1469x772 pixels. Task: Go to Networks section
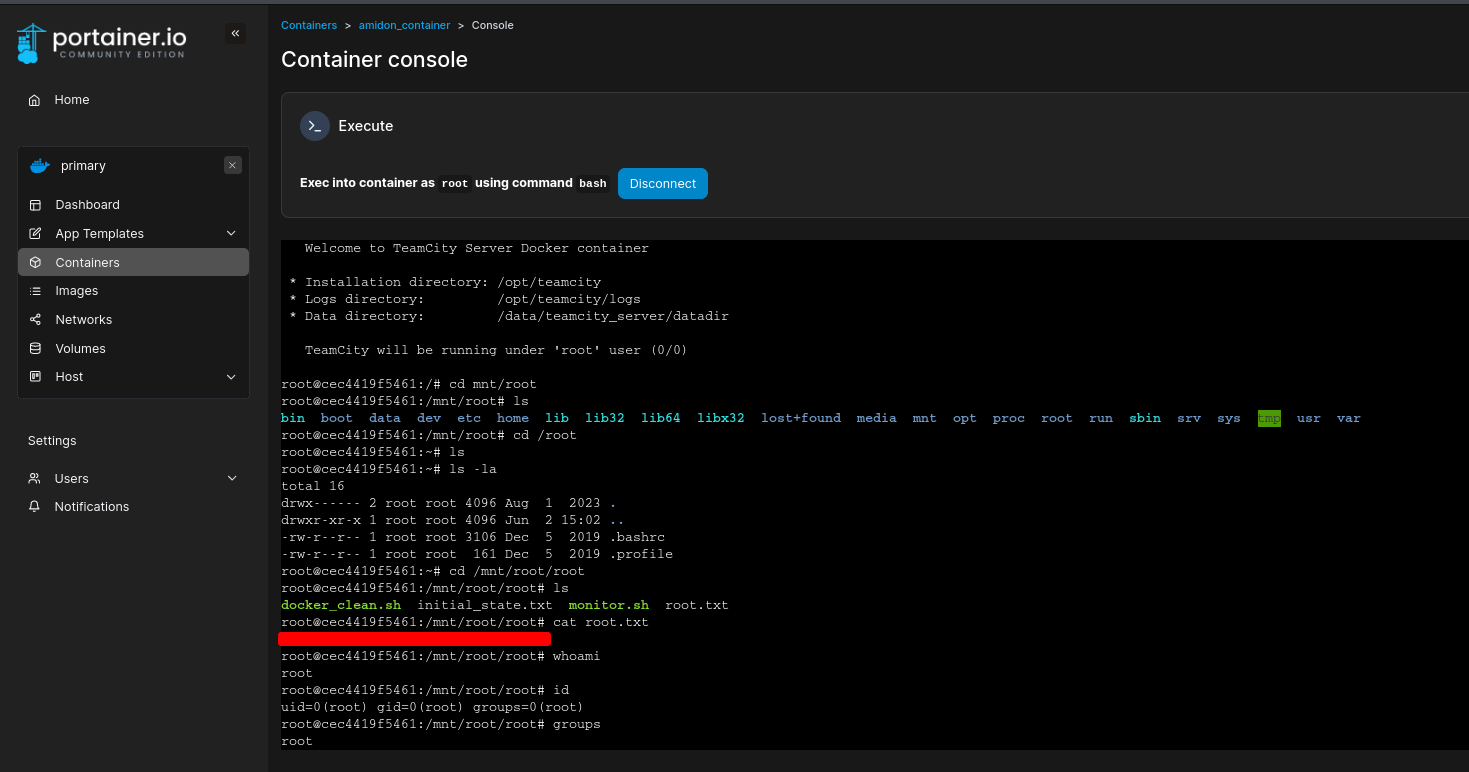pos(133,320)
